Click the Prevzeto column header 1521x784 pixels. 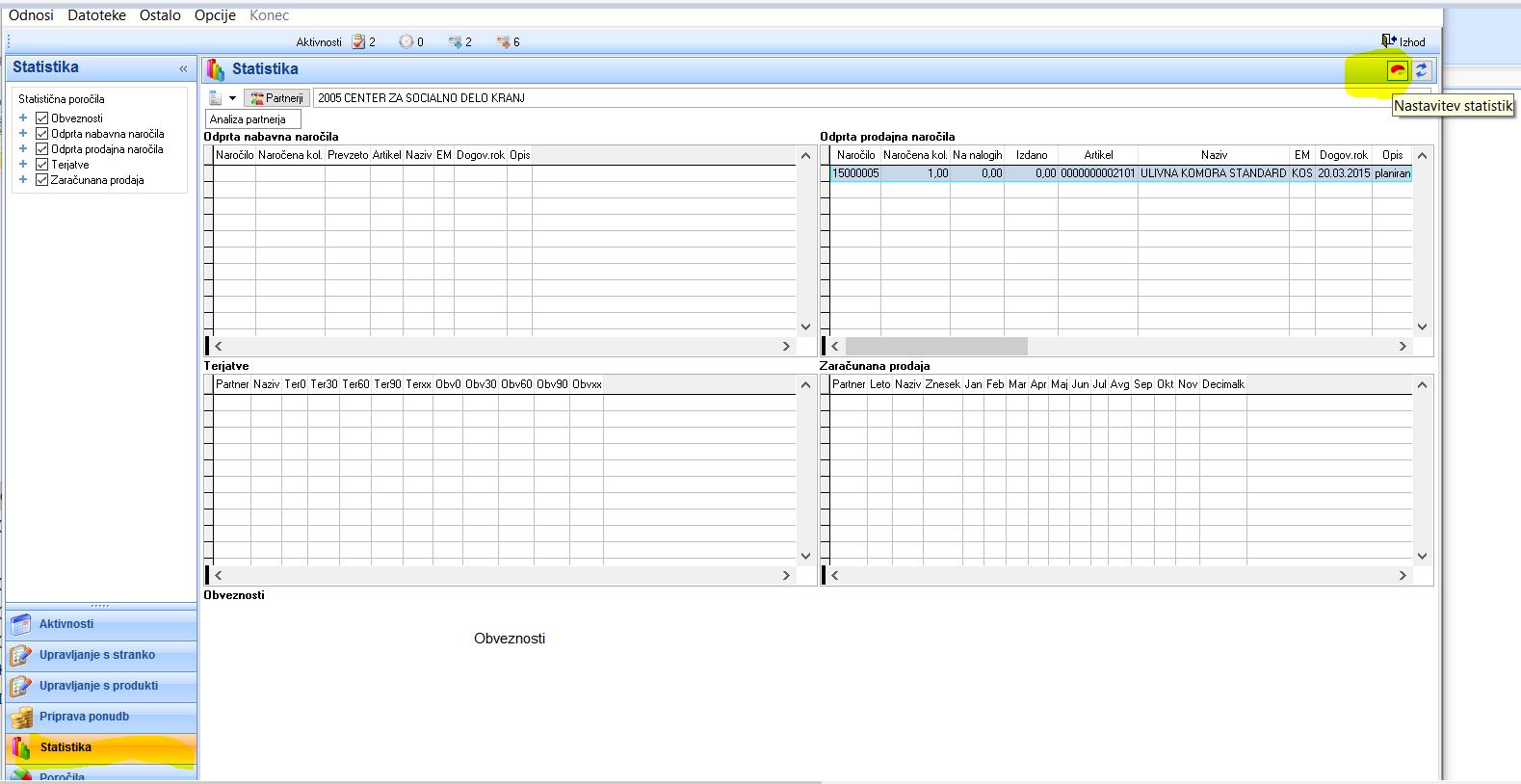[348, 155]
